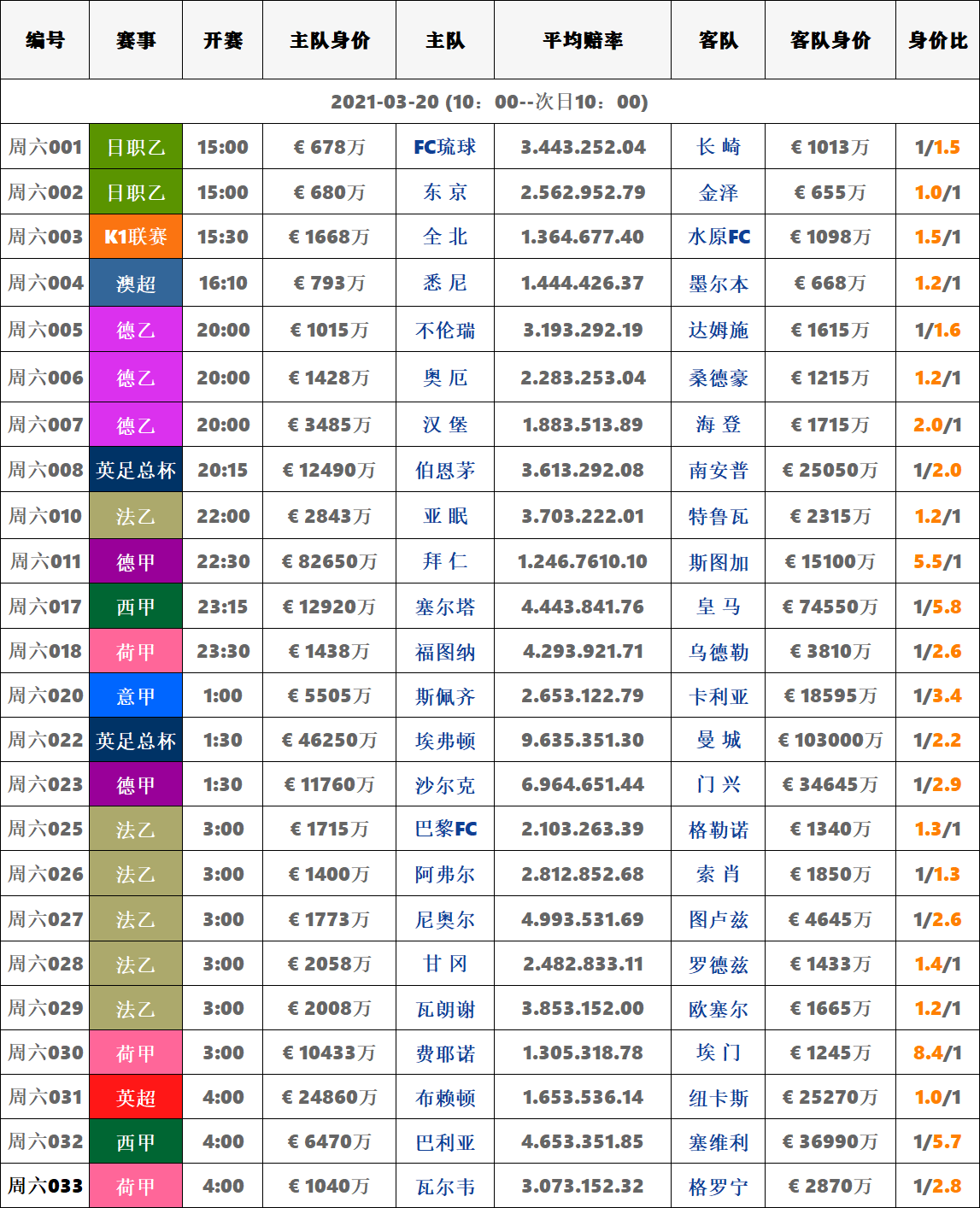980x1208 pixels.
Task: Select the € 103000万 away team value cell
Action: coord(830,740)
